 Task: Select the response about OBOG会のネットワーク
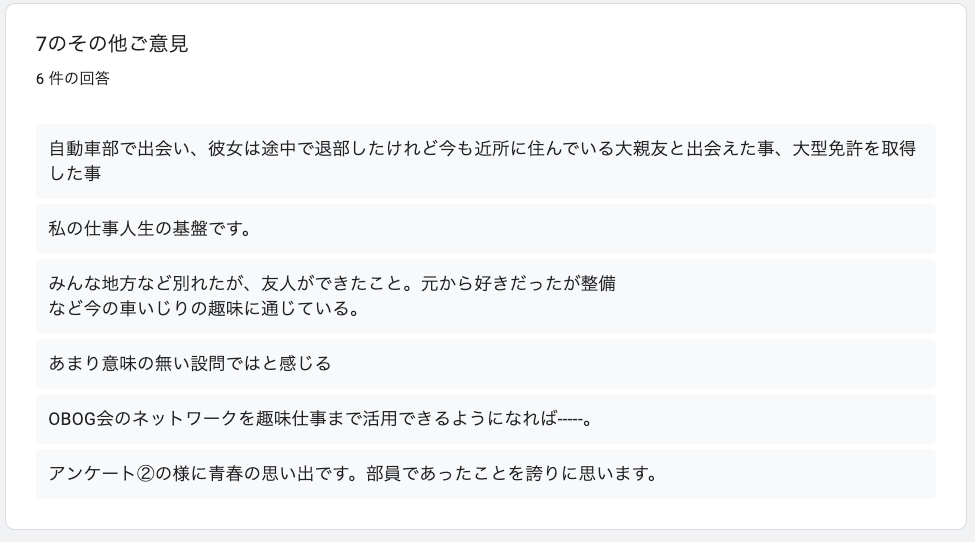tap(322, 419)
